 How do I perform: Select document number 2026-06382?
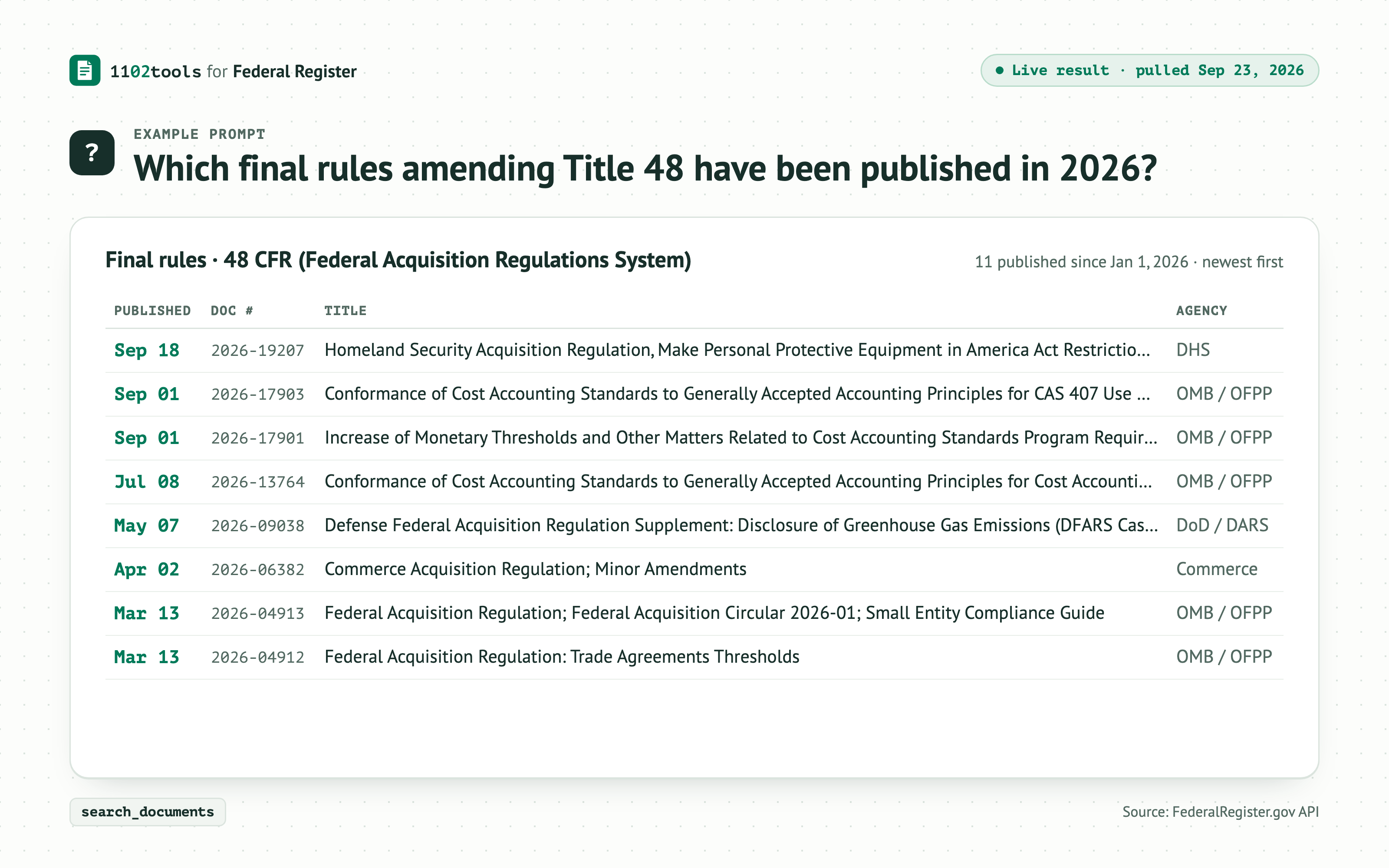258,569
